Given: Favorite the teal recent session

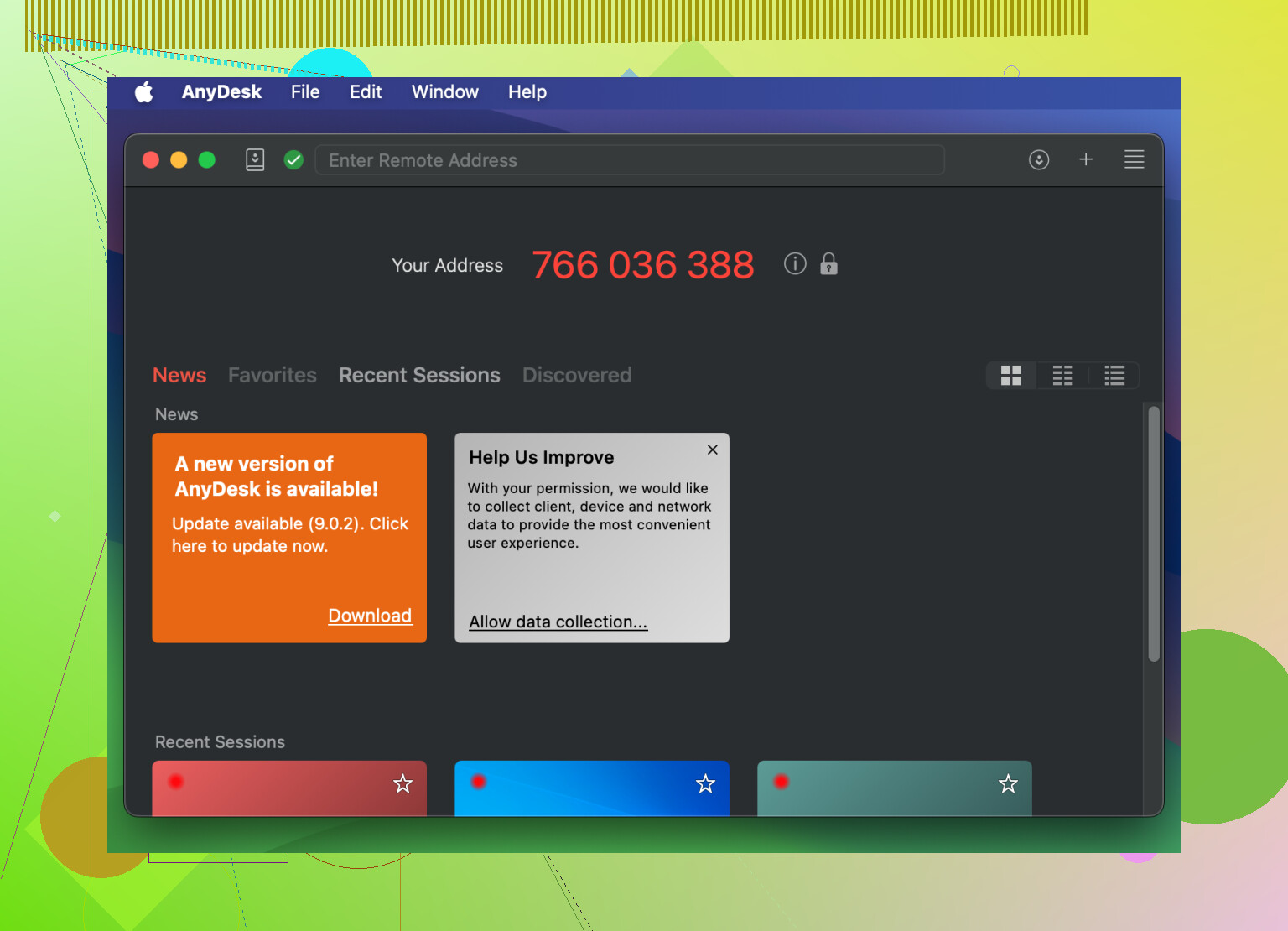Looking at the screenshot, I should click(x=1008, y=784).
